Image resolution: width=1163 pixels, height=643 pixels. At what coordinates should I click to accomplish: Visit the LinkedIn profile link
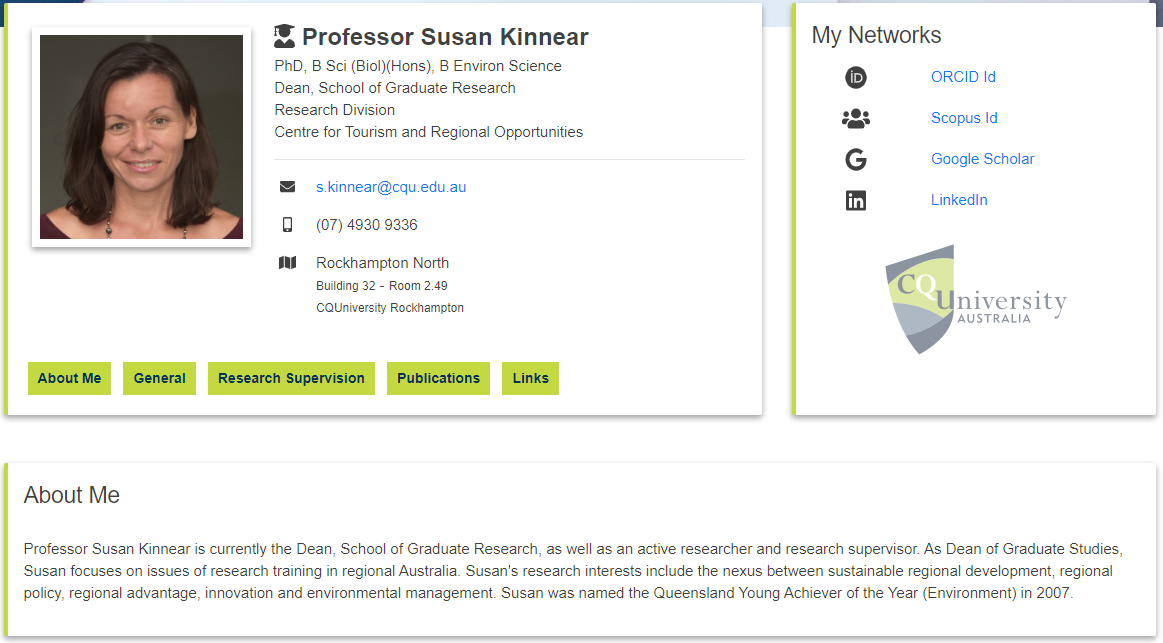pos(958,200)
